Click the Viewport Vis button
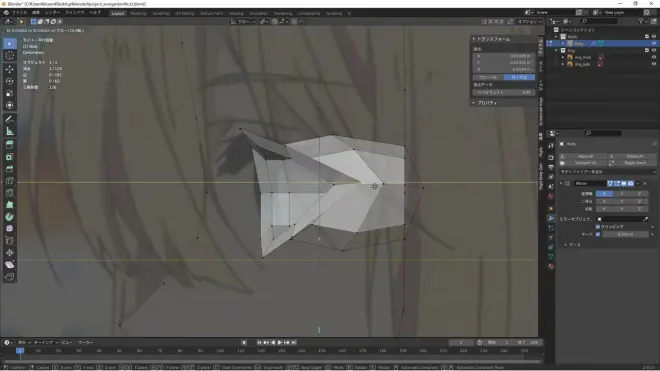This screenshot has width=660, height=371. [x=583, y=163]
